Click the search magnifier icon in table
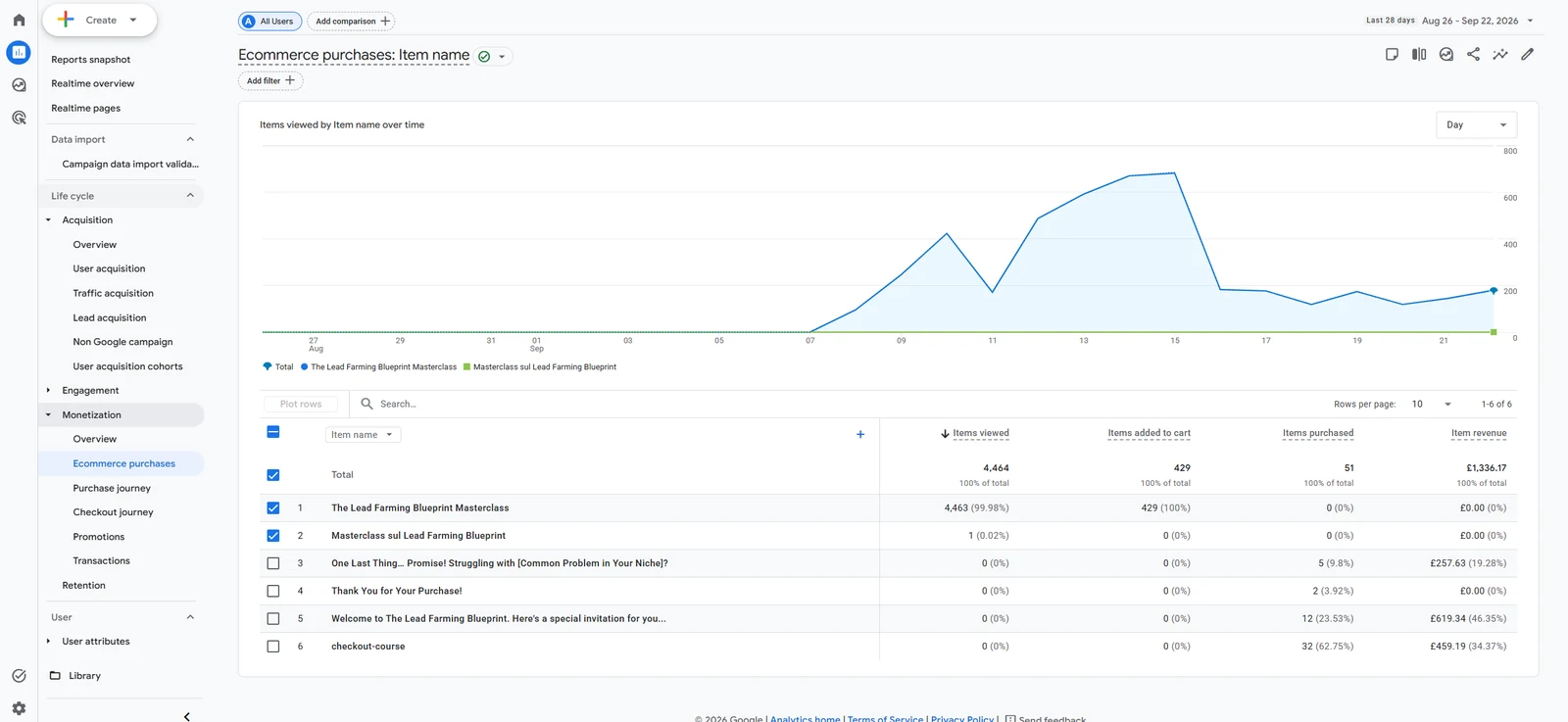Viewport: 1568px width, 722px height. click(367, 404)
